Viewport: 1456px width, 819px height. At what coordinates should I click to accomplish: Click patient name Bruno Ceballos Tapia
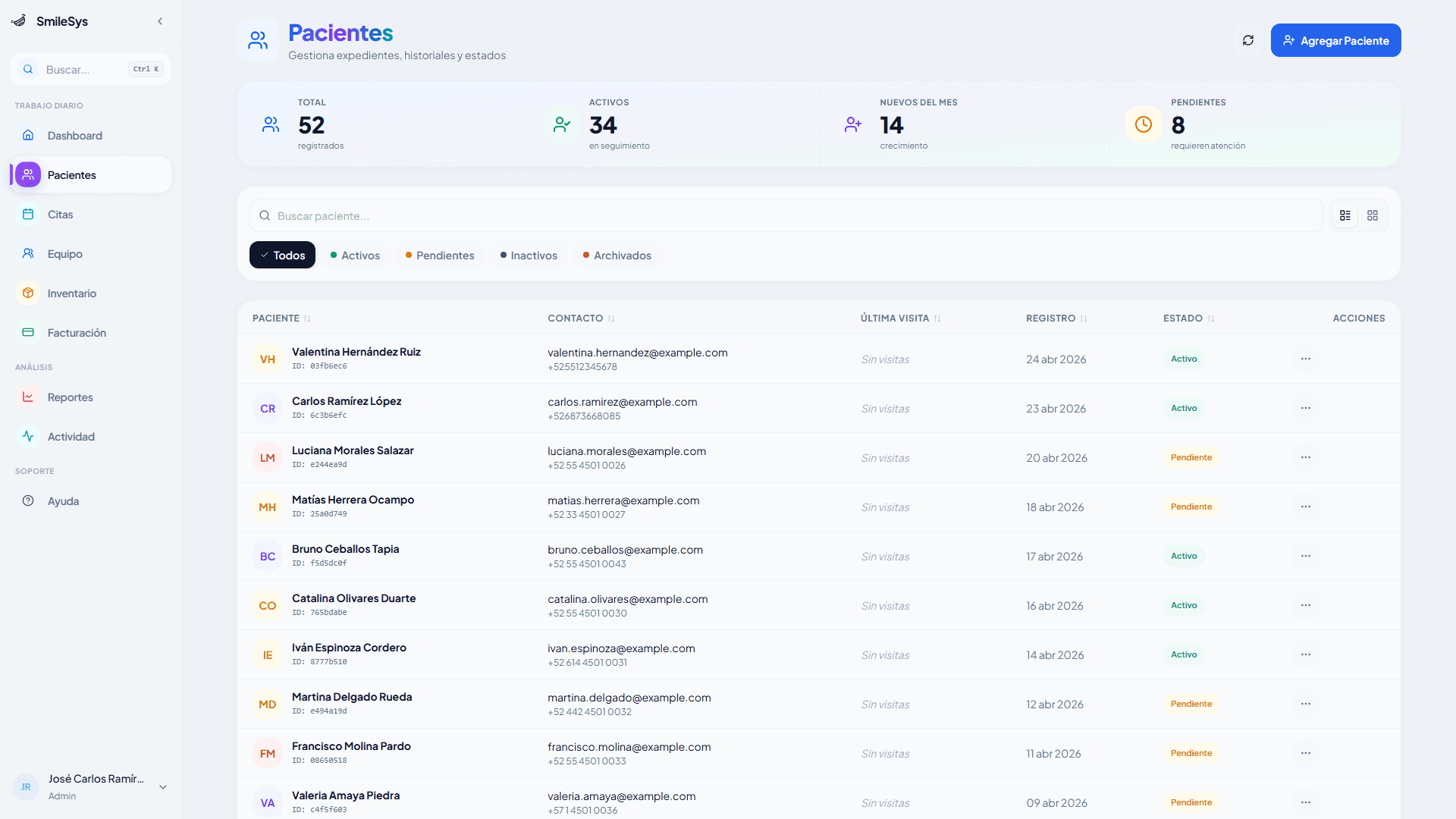(x=345, y=549)
